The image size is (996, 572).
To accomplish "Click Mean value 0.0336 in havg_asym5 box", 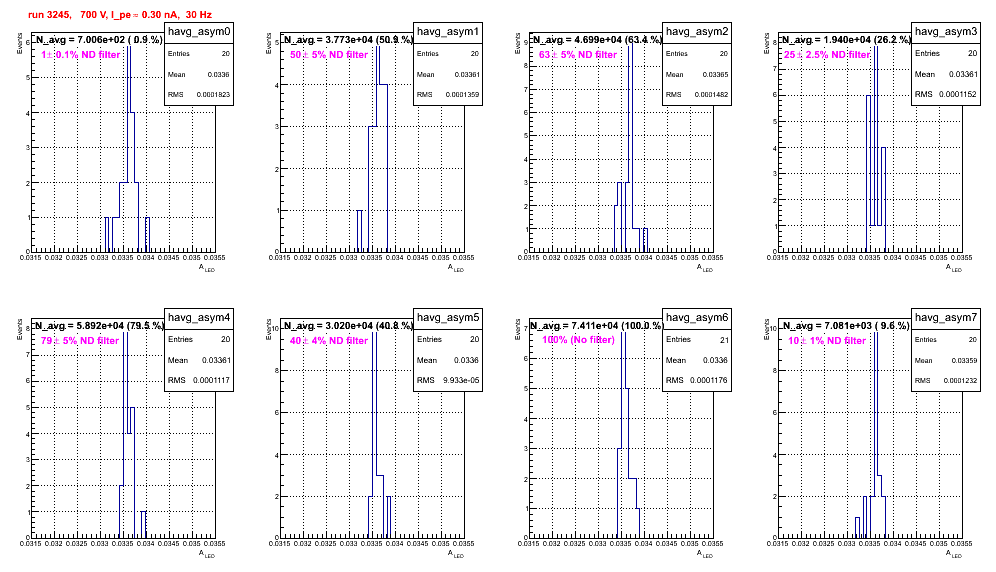I will (467, 360).
